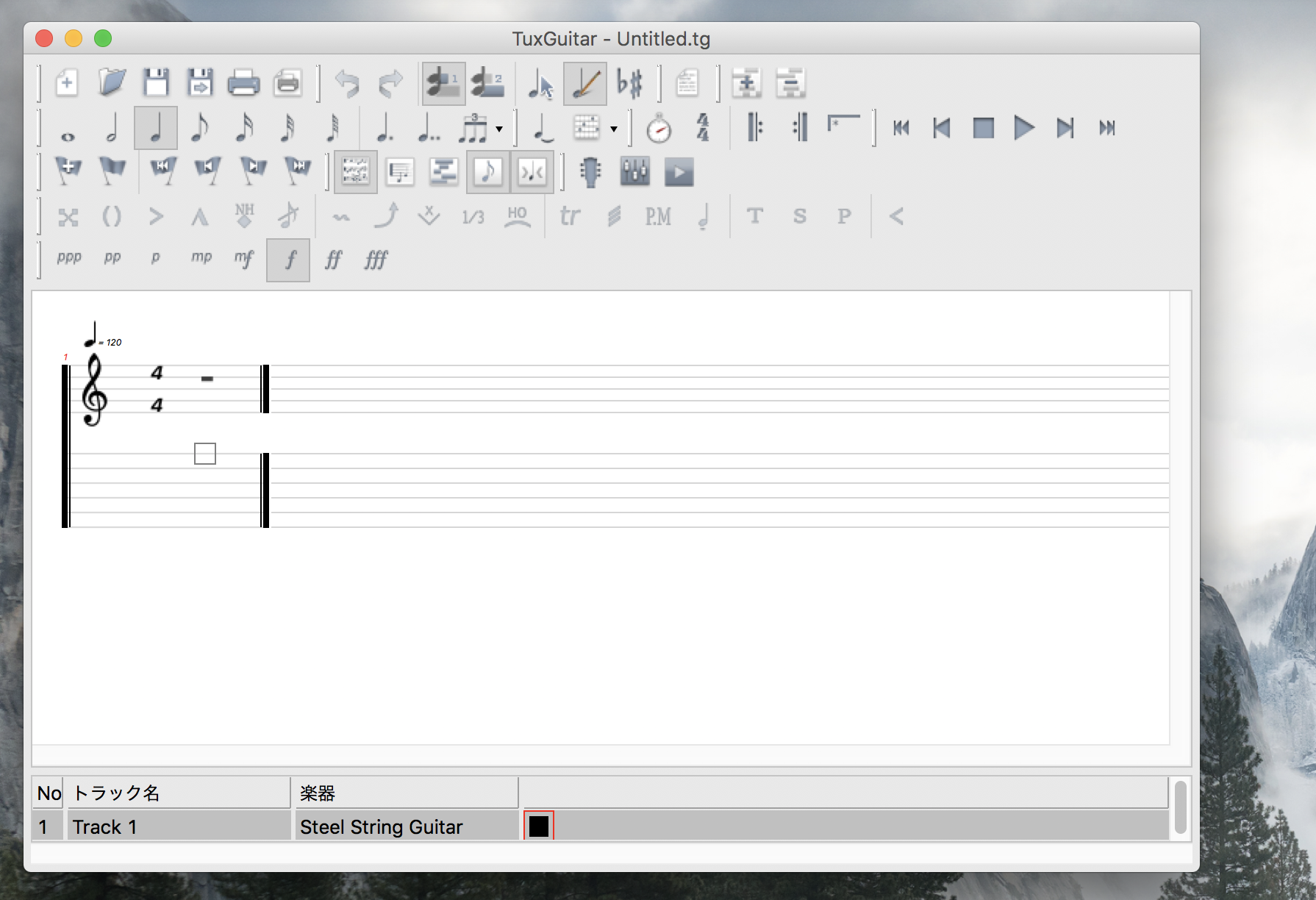Screen dimensions: 1316x900
Task: Expand the tuplet division dropdown arrow
Action: pos(499,129)
